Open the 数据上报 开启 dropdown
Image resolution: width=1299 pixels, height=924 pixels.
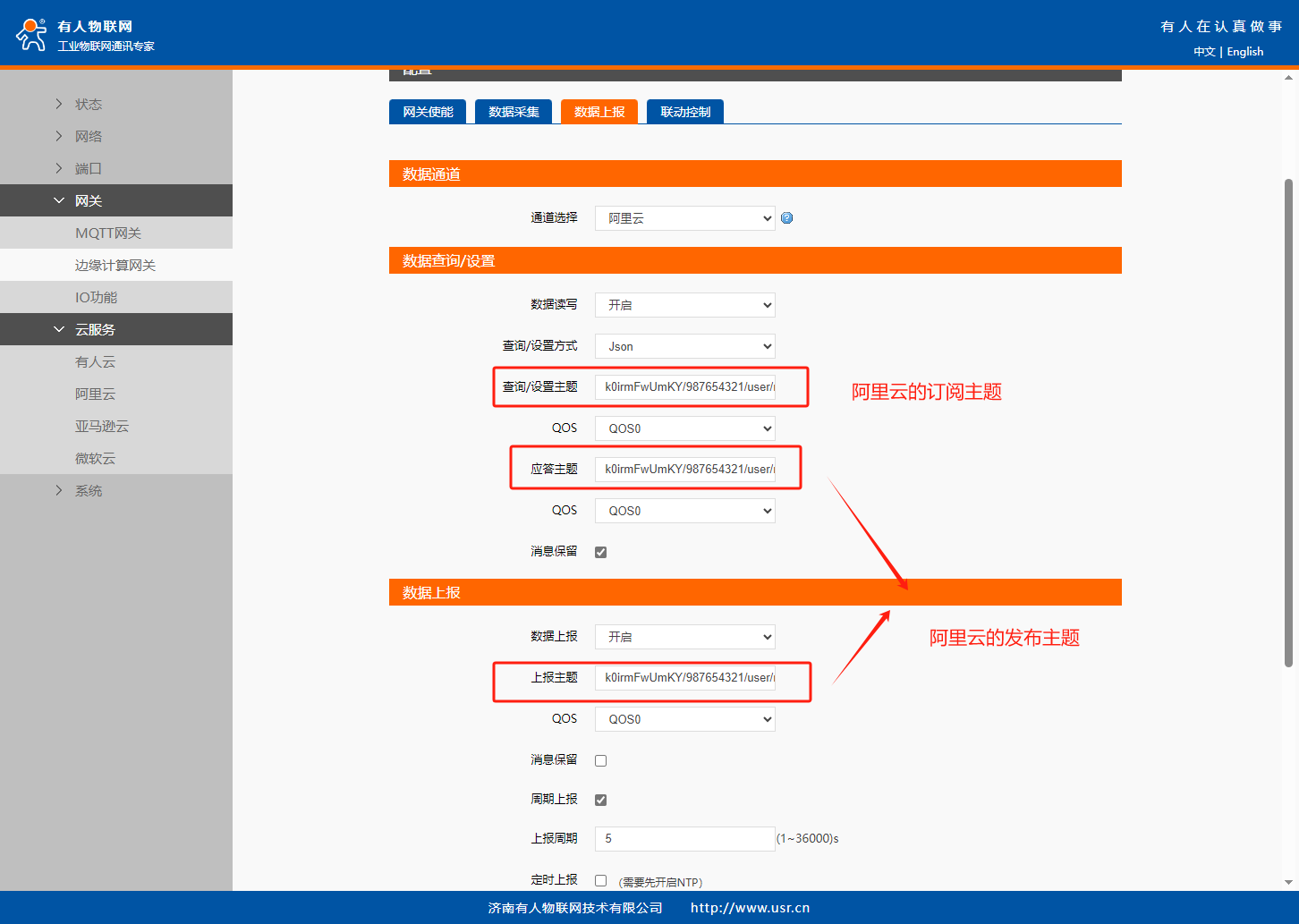(685, 637)
